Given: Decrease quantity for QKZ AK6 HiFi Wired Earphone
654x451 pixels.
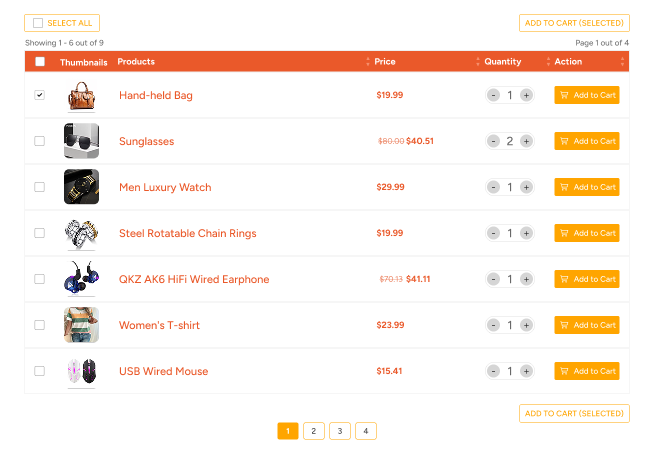Looking at the screenshot, I should pyautogui.click(x=493, y=279).
